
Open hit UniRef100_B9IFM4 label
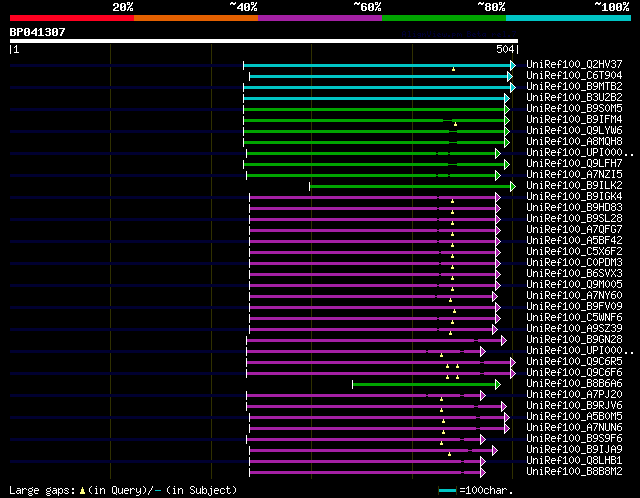click(x=574, y=119)
